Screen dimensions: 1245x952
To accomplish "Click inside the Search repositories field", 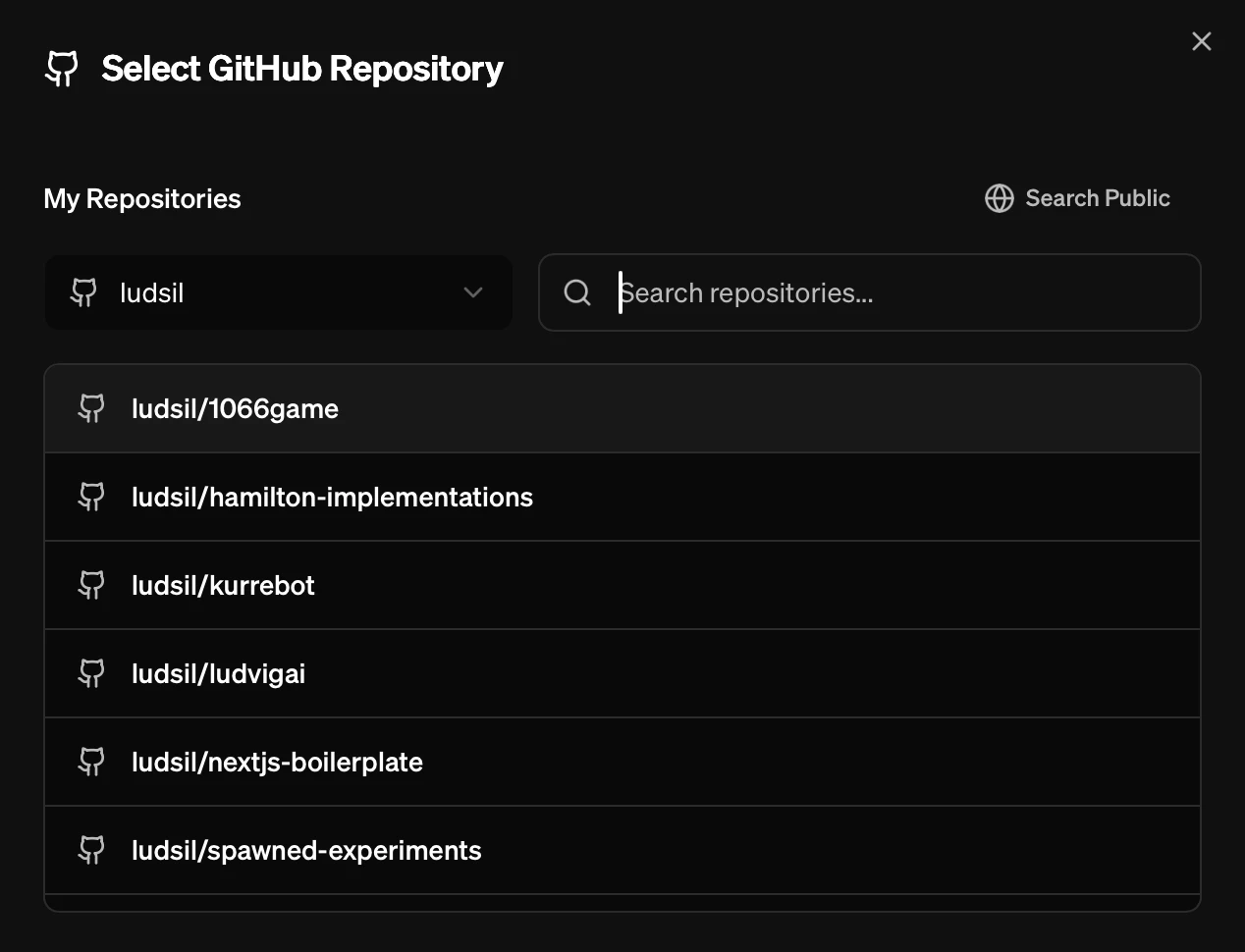I will click(x=869, y=292).
